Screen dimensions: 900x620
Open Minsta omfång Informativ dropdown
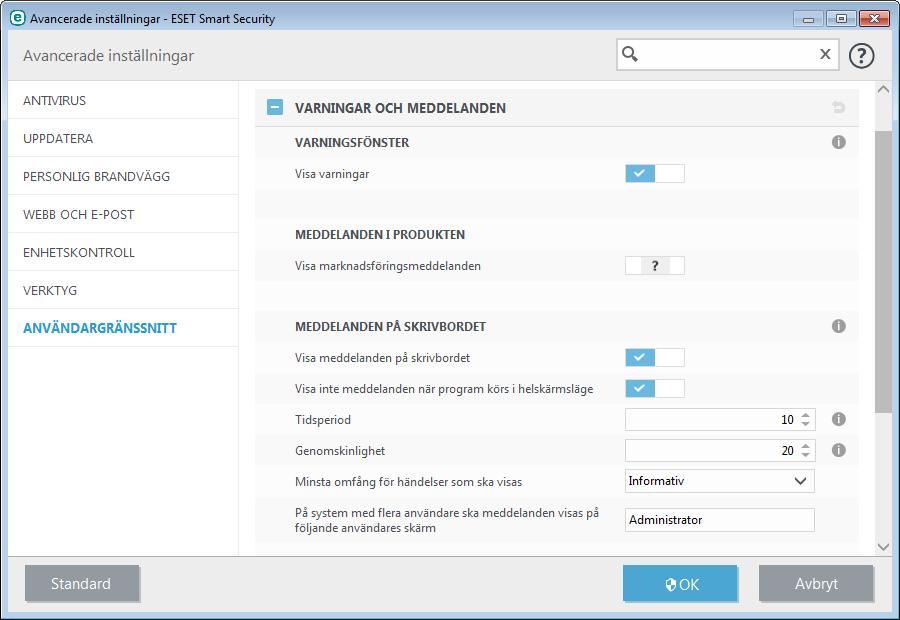719,481
